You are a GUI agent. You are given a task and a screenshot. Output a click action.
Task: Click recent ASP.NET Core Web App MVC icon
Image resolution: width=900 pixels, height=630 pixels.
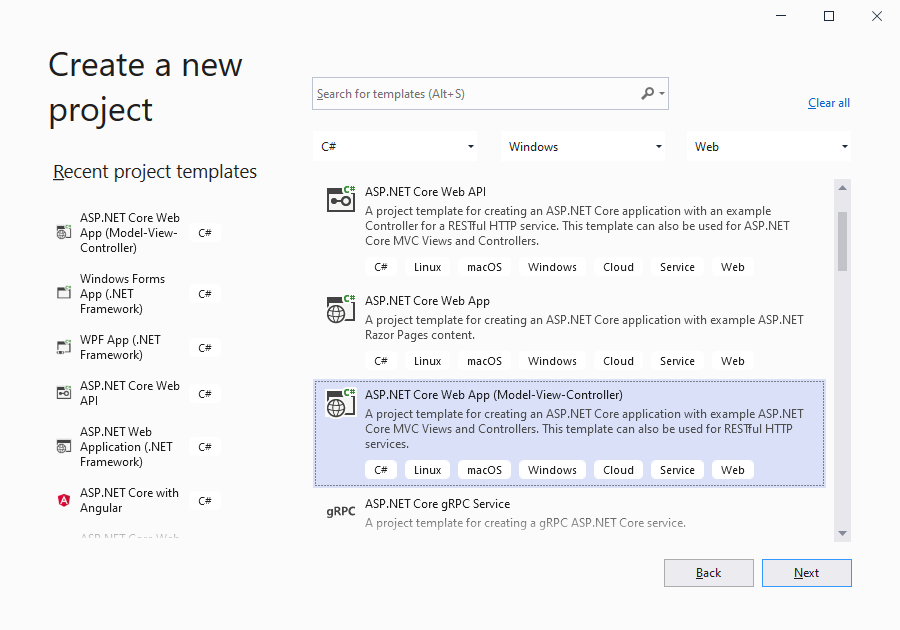coord(64,232)
